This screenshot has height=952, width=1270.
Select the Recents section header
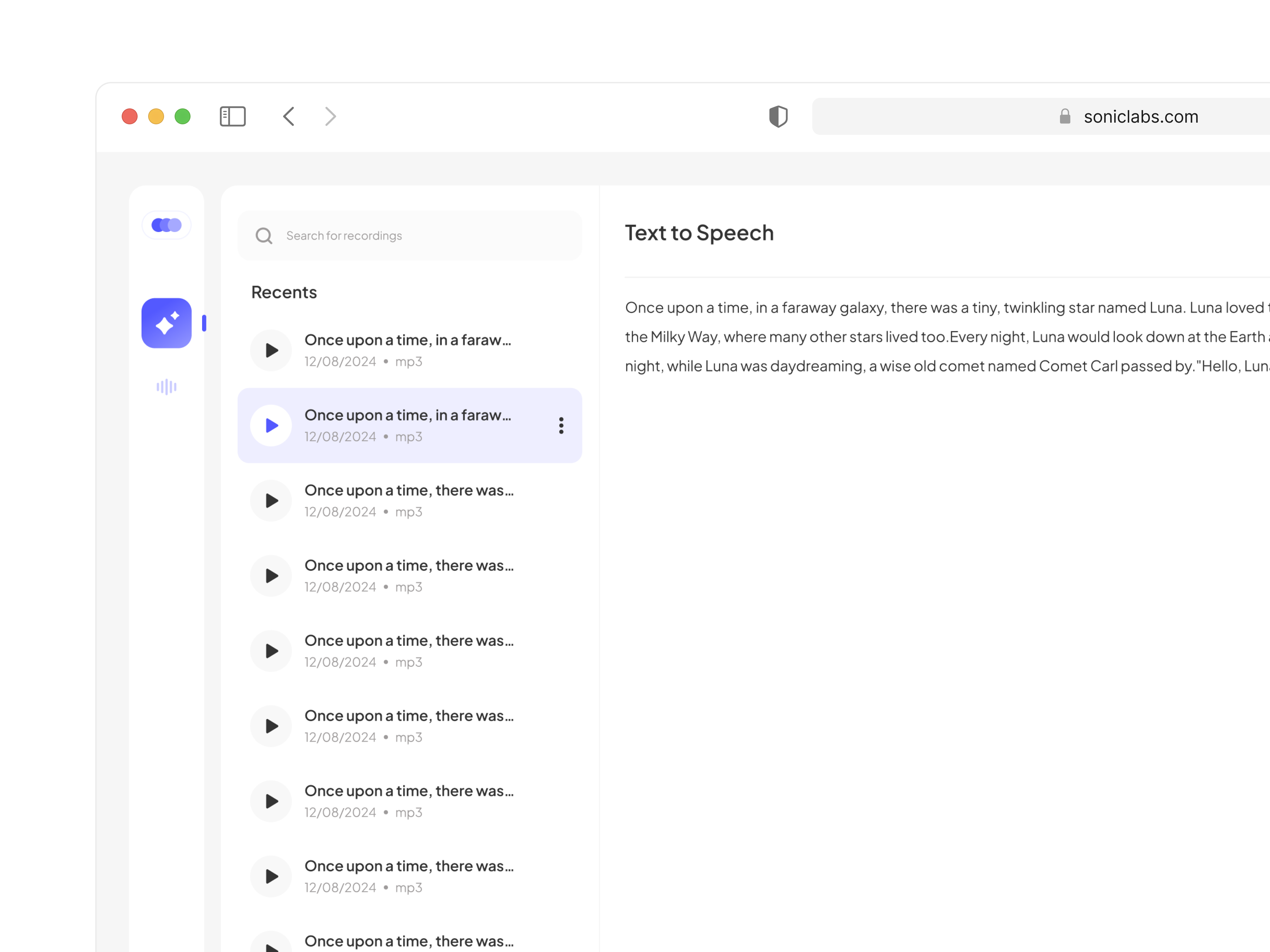(284, 292)
